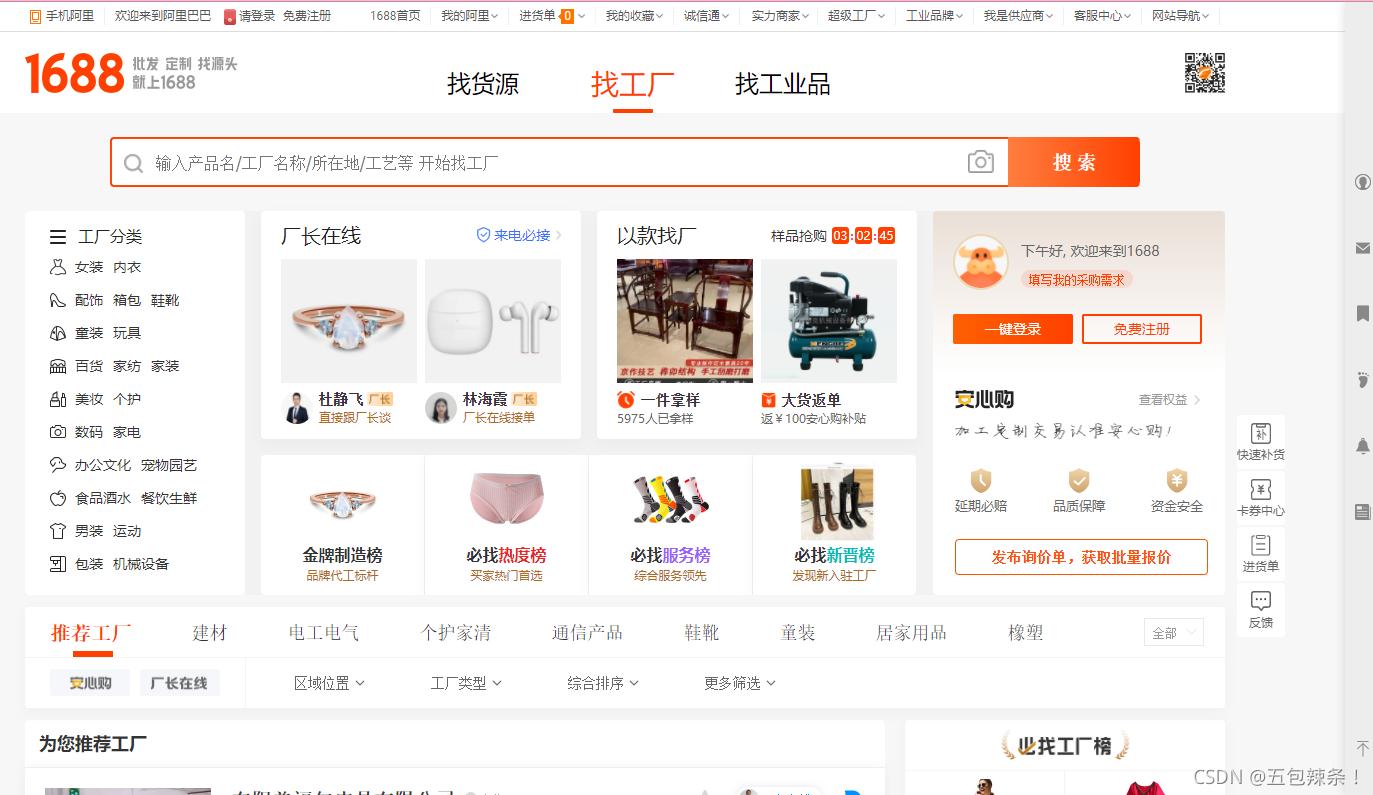Image resolution: width=1373 pixels, height=795 pixels.
Task: Open messages via the envelope icon
Action: (1362, 248)
